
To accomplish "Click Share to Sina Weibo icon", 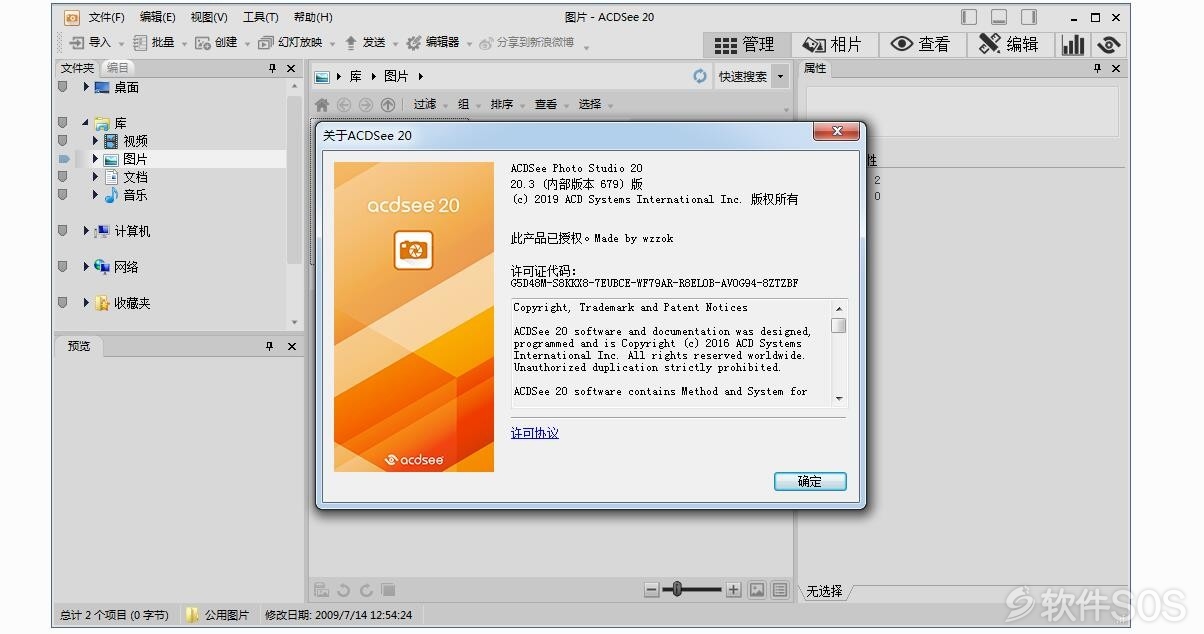I will pyautogui.click(x=487, y=44).
